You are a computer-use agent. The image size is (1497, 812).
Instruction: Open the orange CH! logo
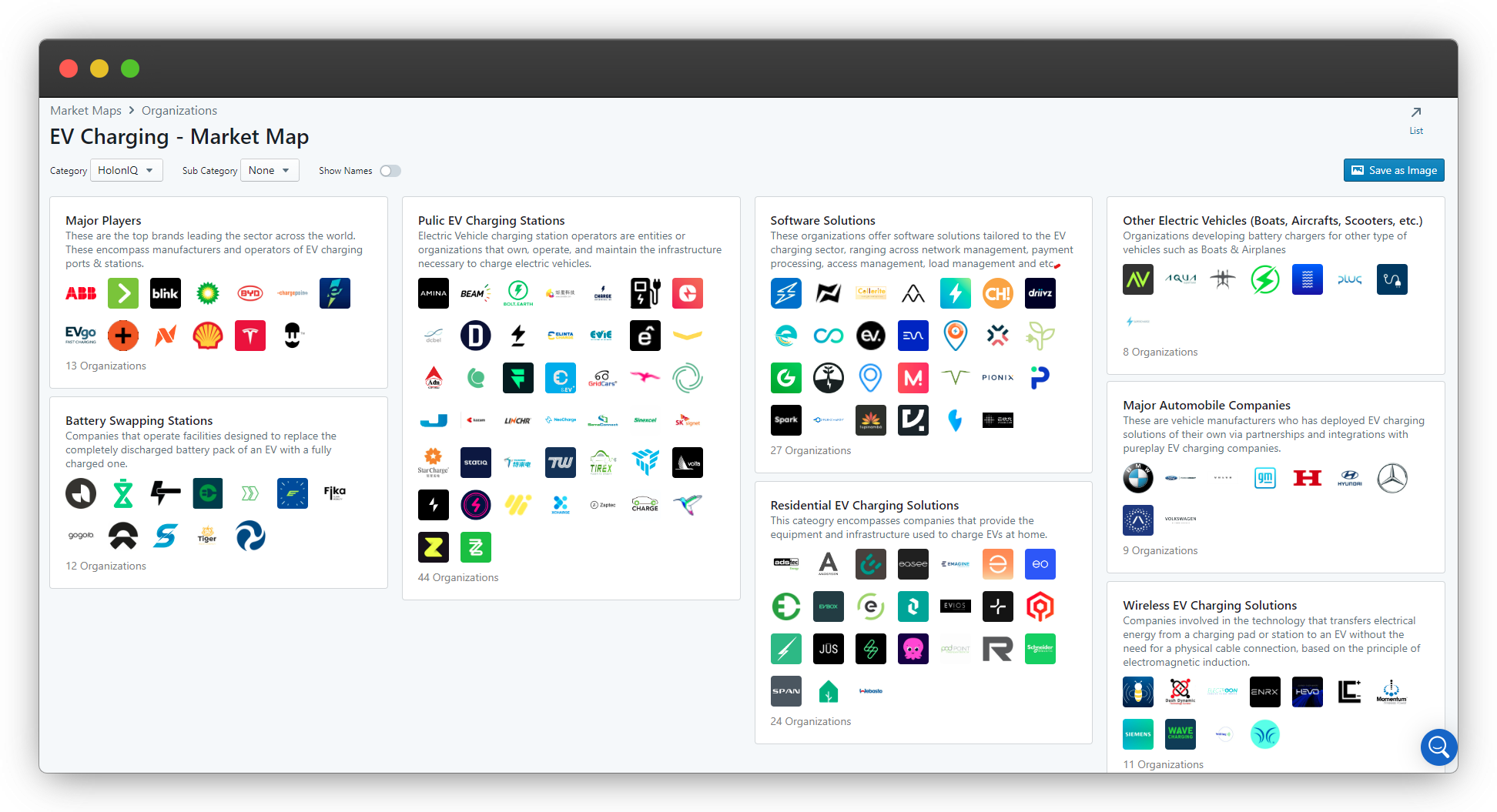point(998,293)
